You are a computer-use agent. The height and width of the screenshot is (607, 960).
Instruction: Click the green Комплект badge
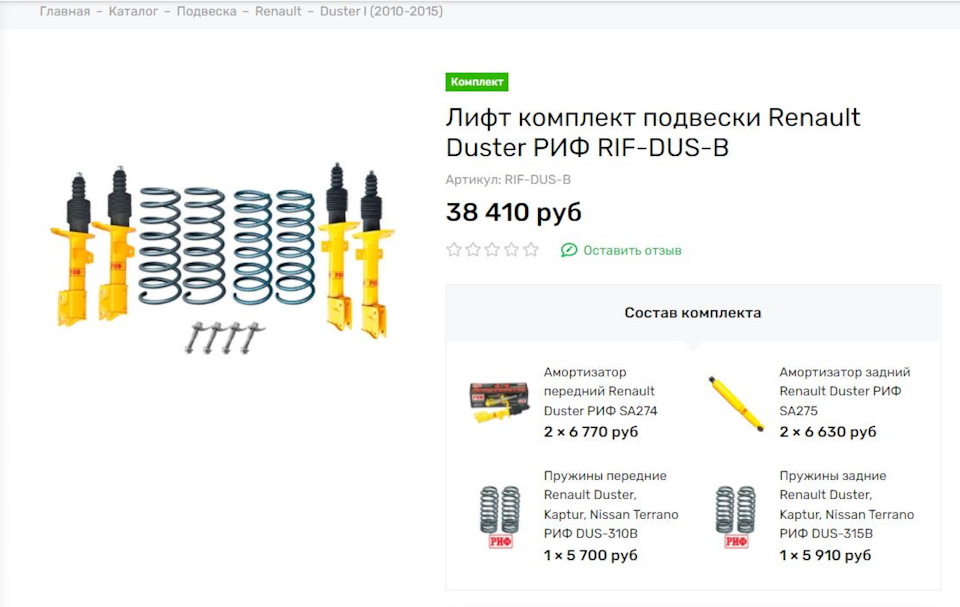[x=477, y=81]
